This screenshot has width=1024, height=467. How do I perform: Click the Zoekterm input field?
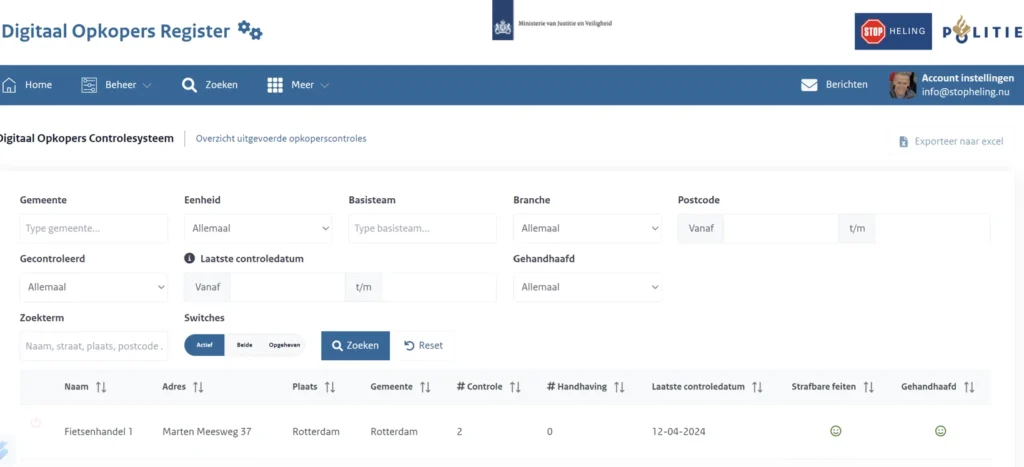pos(93,346)
